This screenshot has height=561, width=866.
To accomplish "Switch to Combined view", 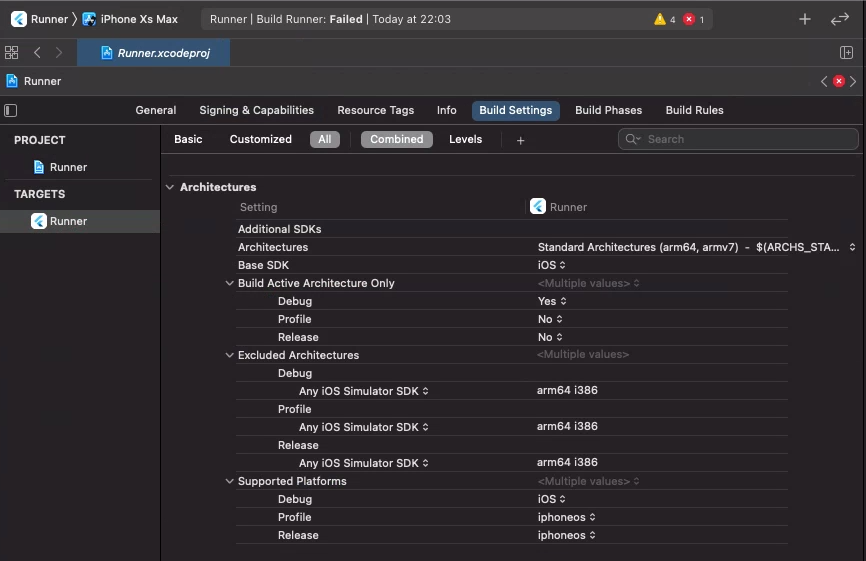I will click(397, 139).
